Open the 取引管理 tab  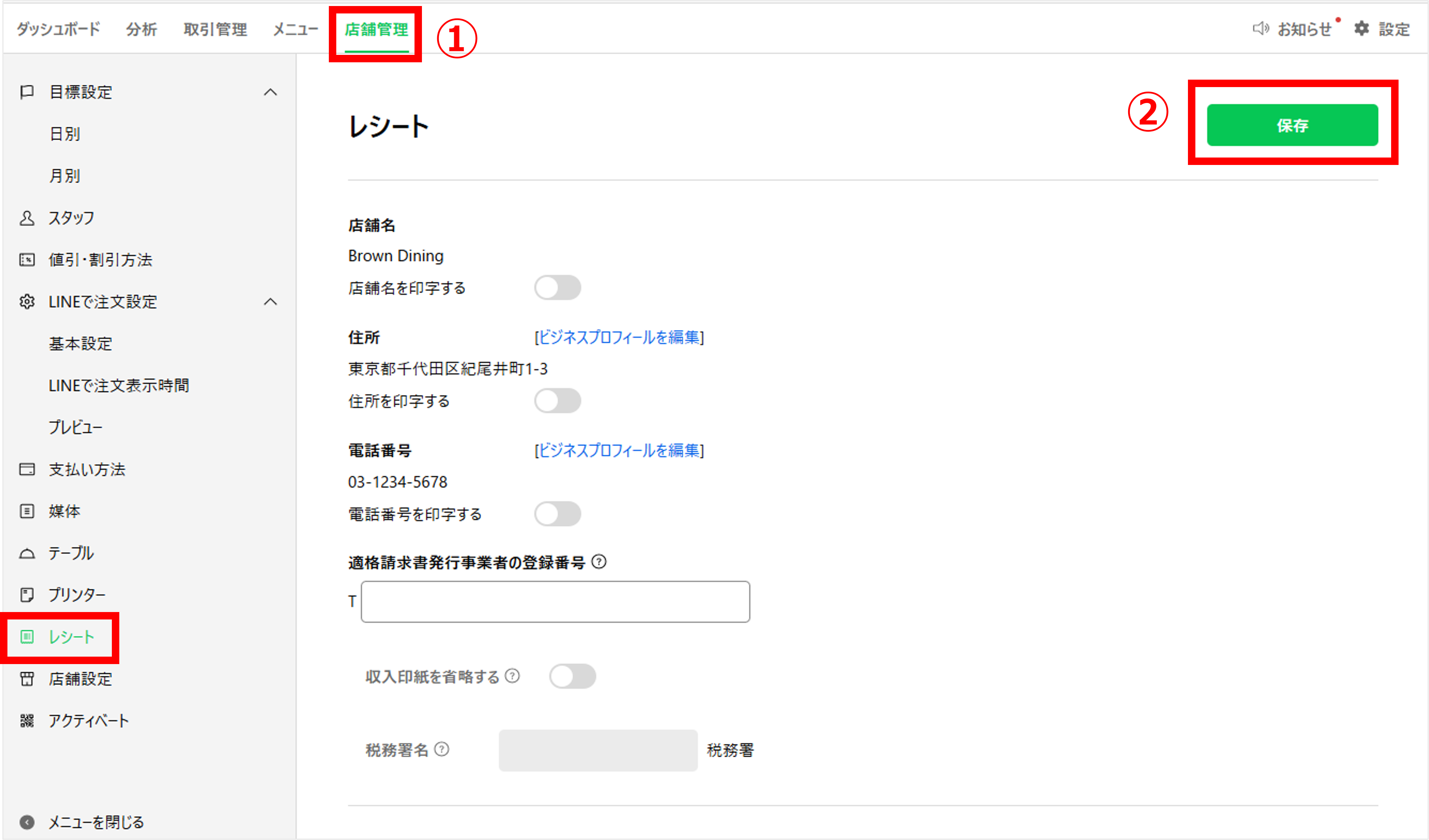216,29
